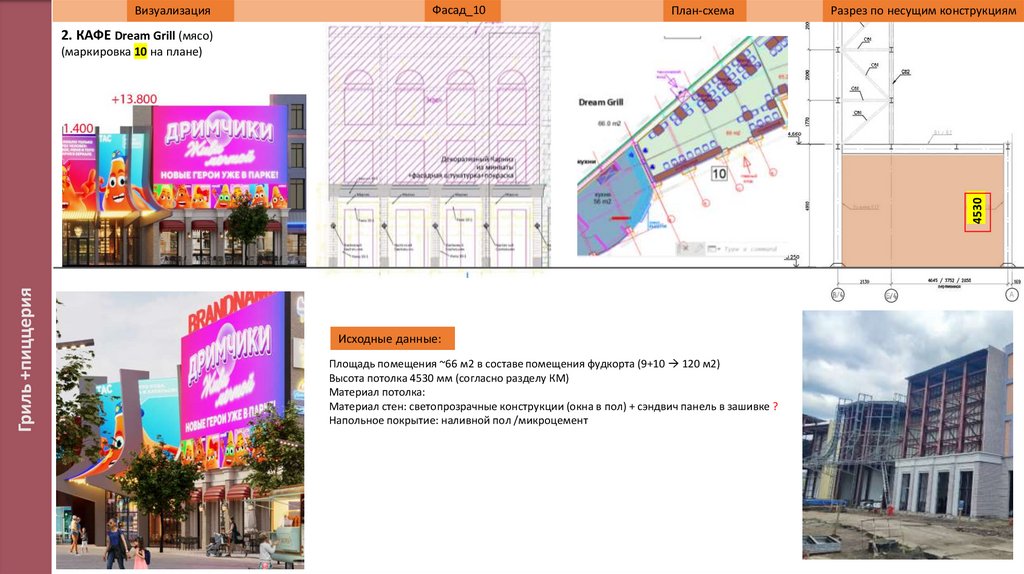Click the leftmost axis circle 'В/4'
The height and width of the screenshot is (574, 1024).
click(x=838, y=295)
